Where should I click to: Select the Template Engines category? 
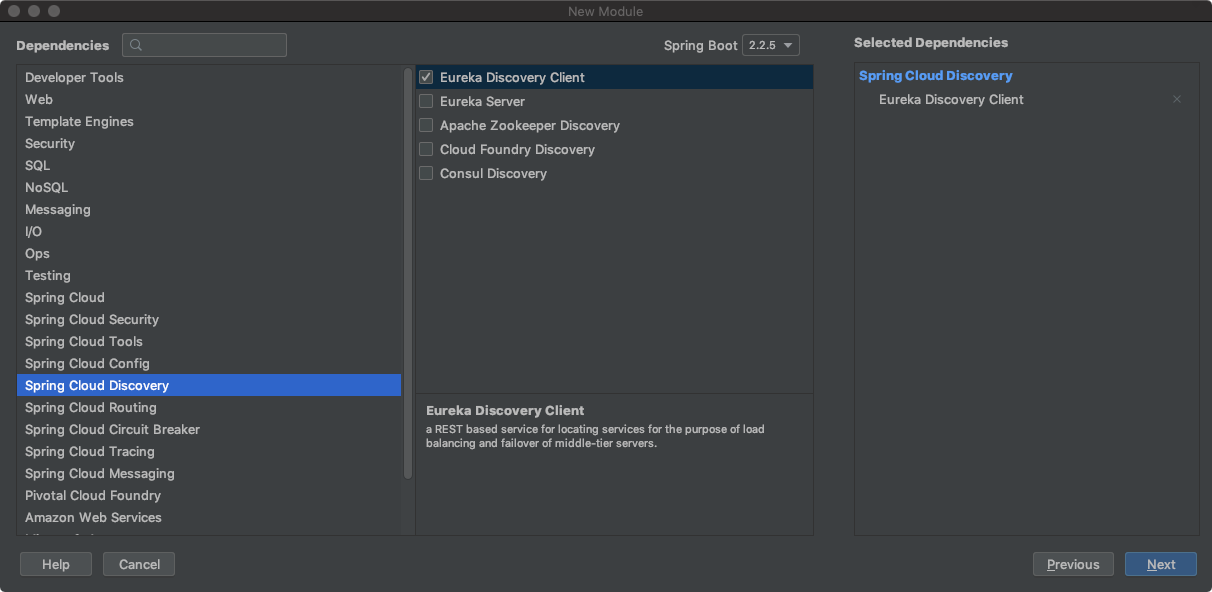pyautogui.click(x=79, y=121)
